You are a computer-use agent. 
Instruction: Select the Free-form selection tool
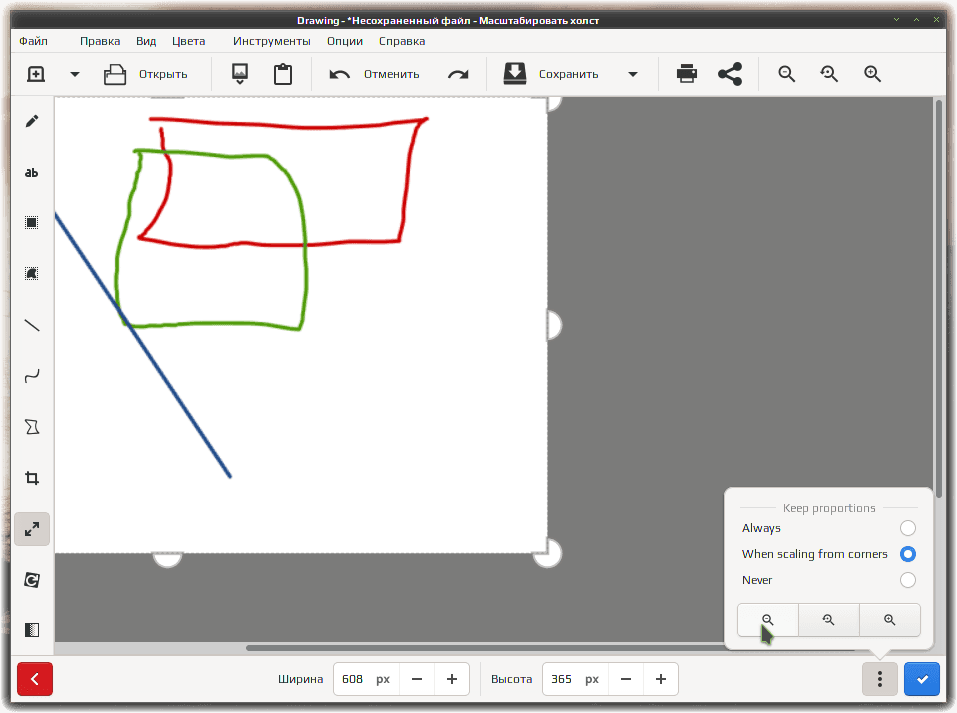(32, 273)
